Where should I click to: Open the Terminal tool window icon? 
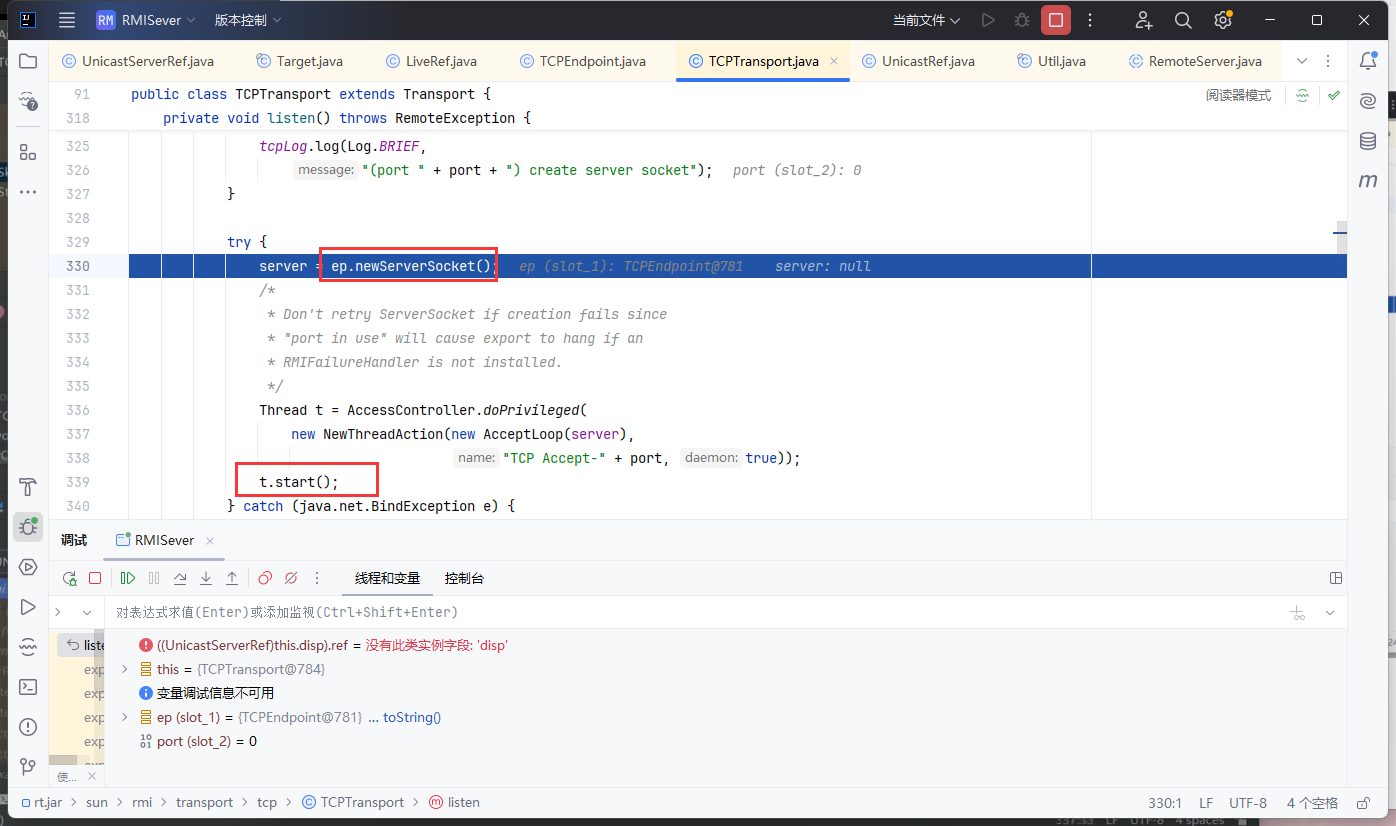coord(28,687)
